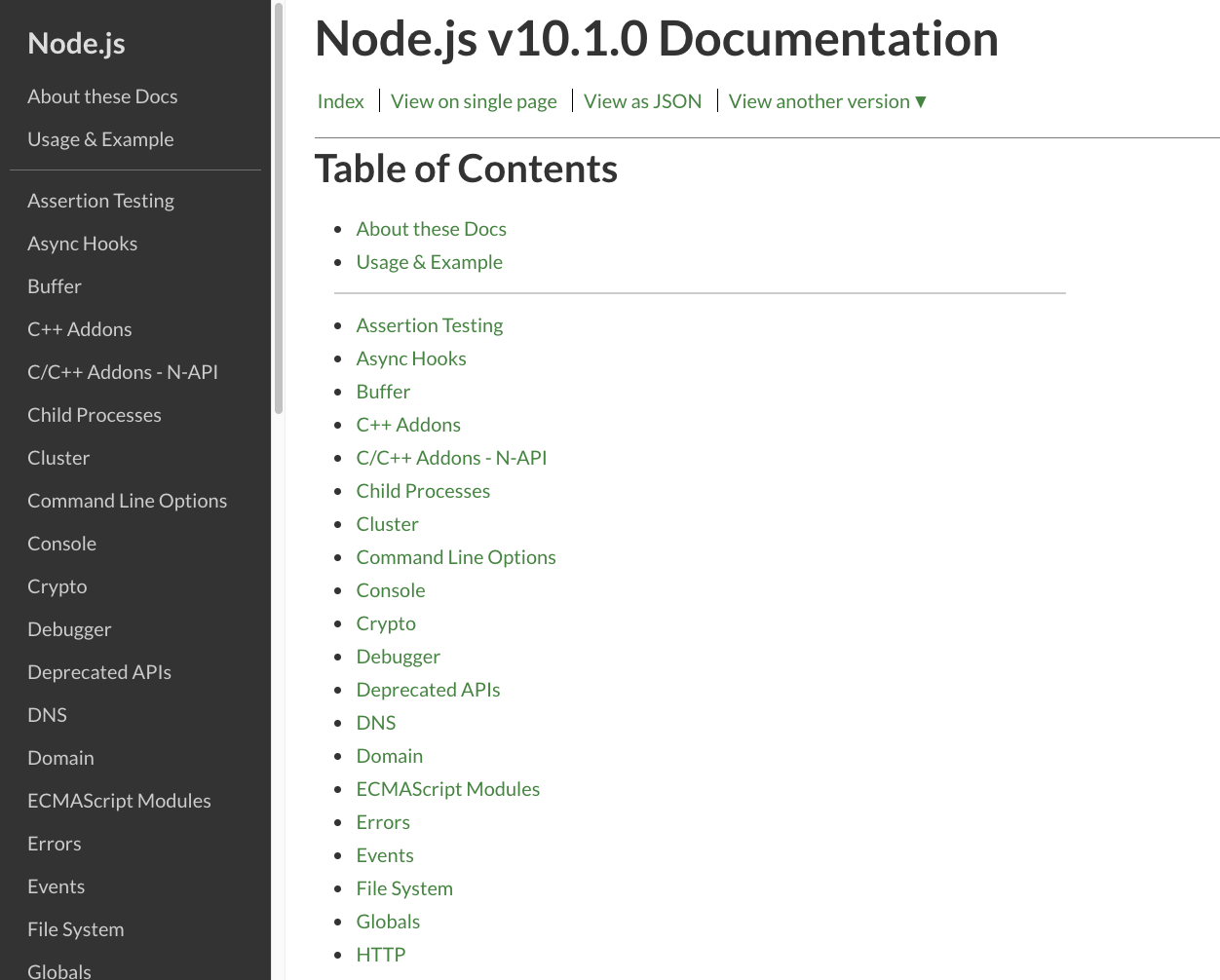Open C++ Addons in contents list
The height and width of the screenshot is (980, 1220).
[x=408, y=425]
